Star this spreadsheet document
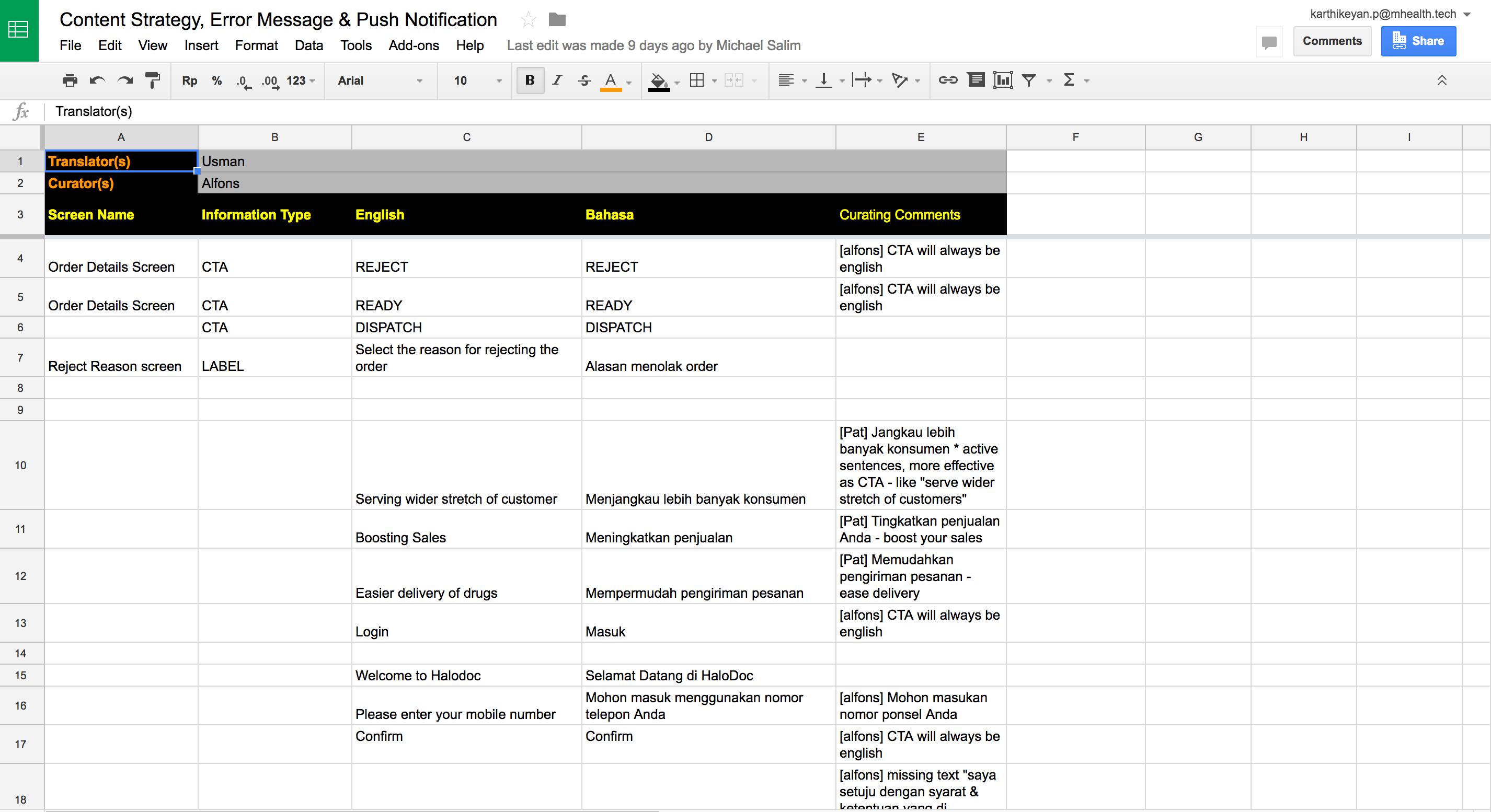Viewport: 1491px width, 812px height. click(x=528, y=20)
